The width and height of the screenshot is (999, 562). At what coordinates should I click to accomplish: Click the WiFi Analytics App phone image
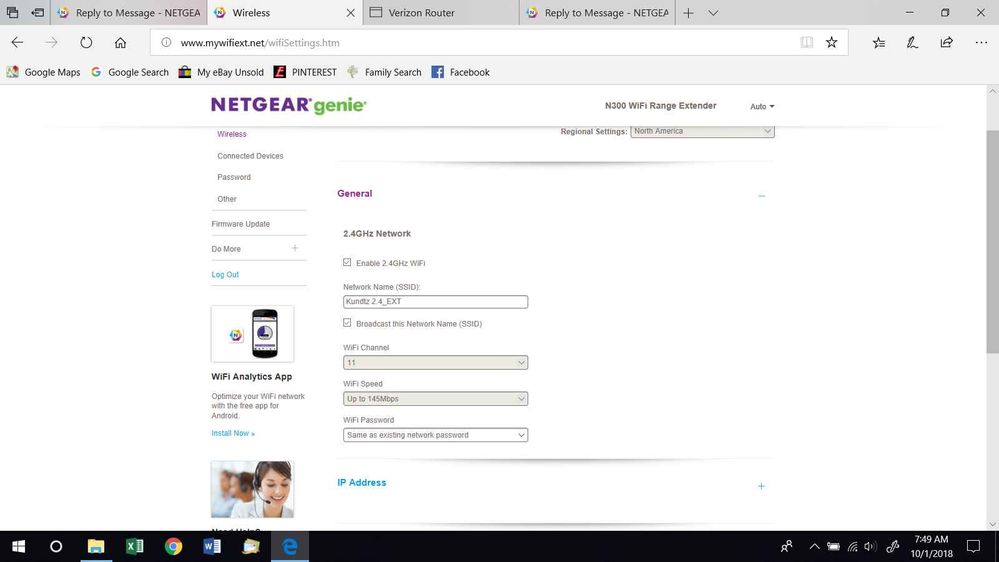pos(252,334)
